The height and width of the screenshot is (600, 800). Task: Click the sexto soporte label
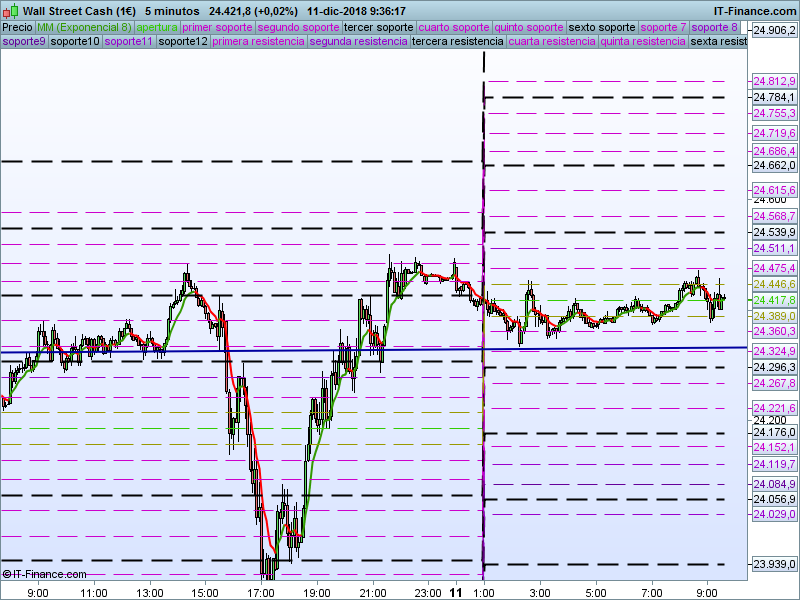click(x=602, y=27)
